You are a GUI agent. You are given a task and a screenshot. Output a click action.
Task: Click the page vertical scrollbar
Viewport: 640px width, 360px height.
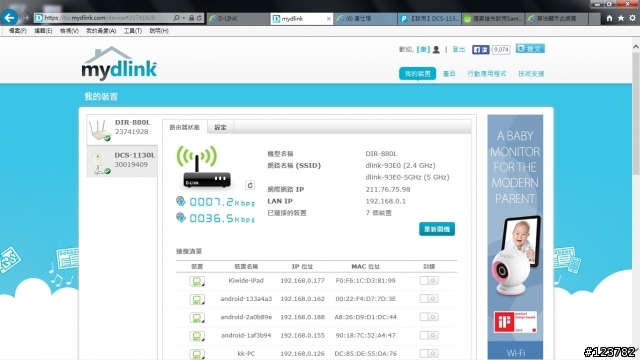pyautogui.click(x=636, y=114)
